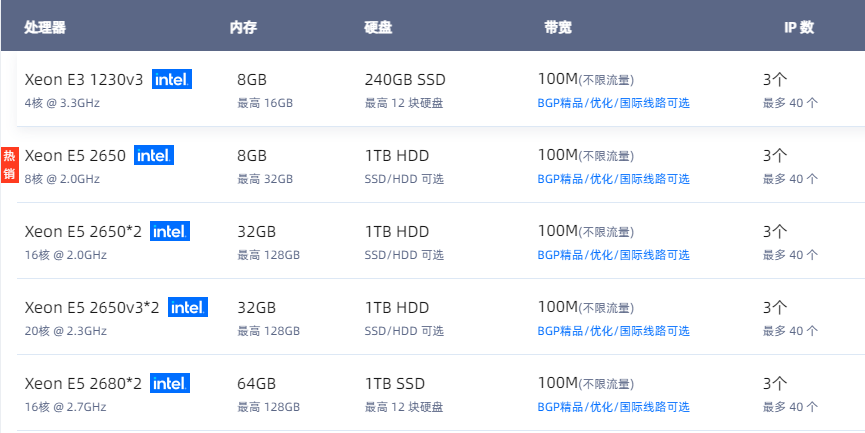The width and height of the screenshot is (865, 433).
Task: Click the 硬盘 column header
Action: tap(378, 28)
